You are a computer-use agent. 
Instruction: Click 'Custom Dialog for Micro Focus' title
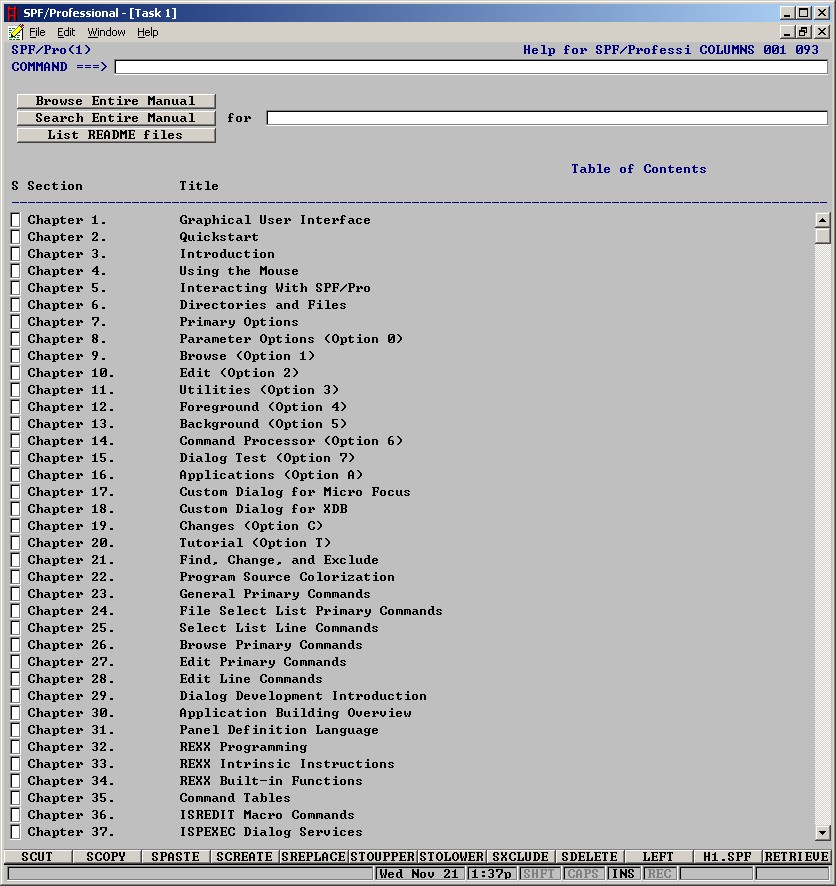point(295,492)
